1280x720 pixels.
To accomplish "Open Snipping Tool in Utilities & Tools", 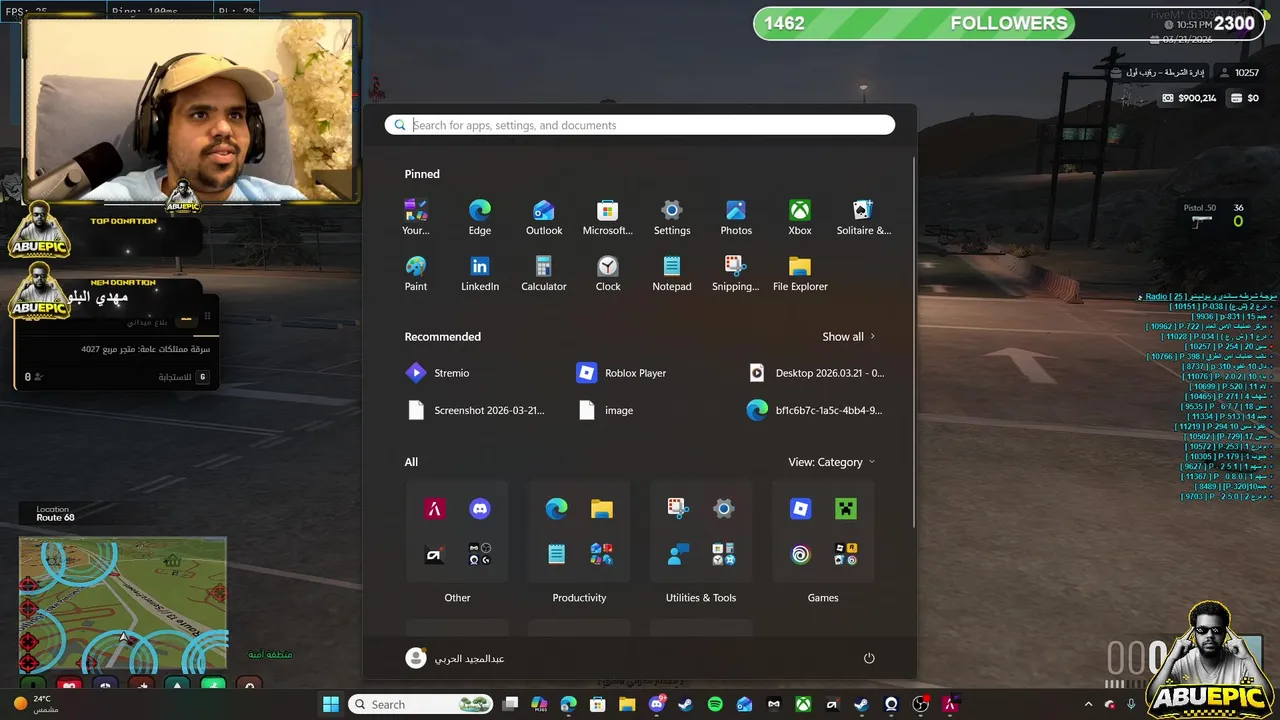I will click(678, 509).
